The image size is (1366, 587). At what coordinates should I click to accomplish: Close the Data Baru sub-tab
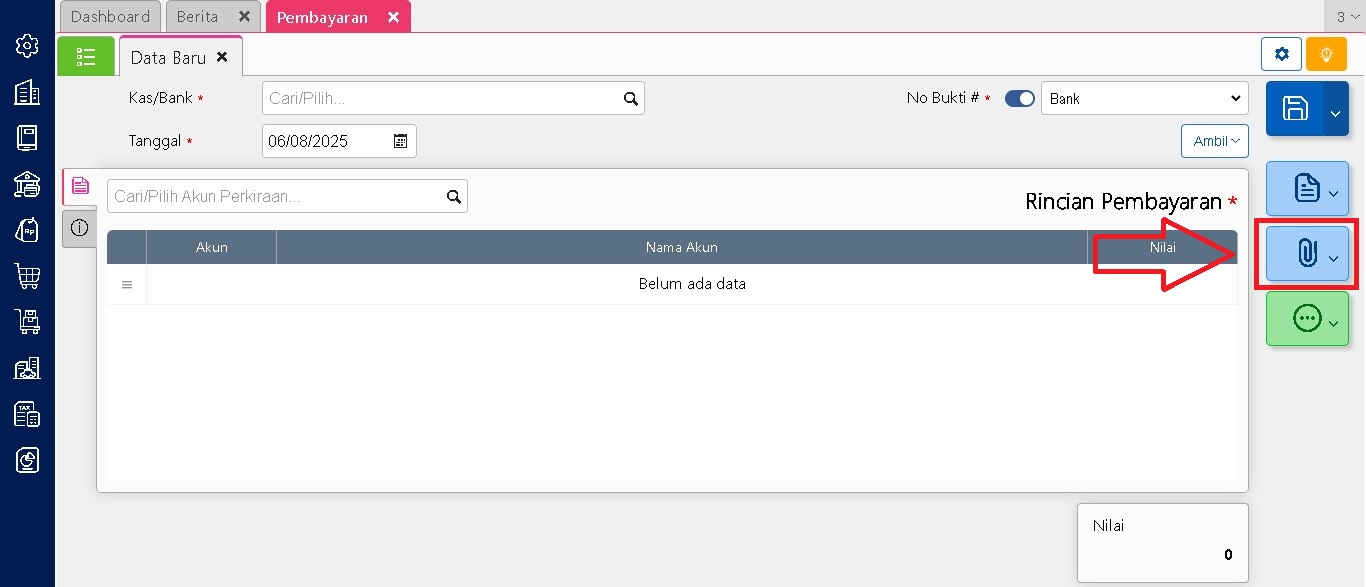tap(222, 57)
